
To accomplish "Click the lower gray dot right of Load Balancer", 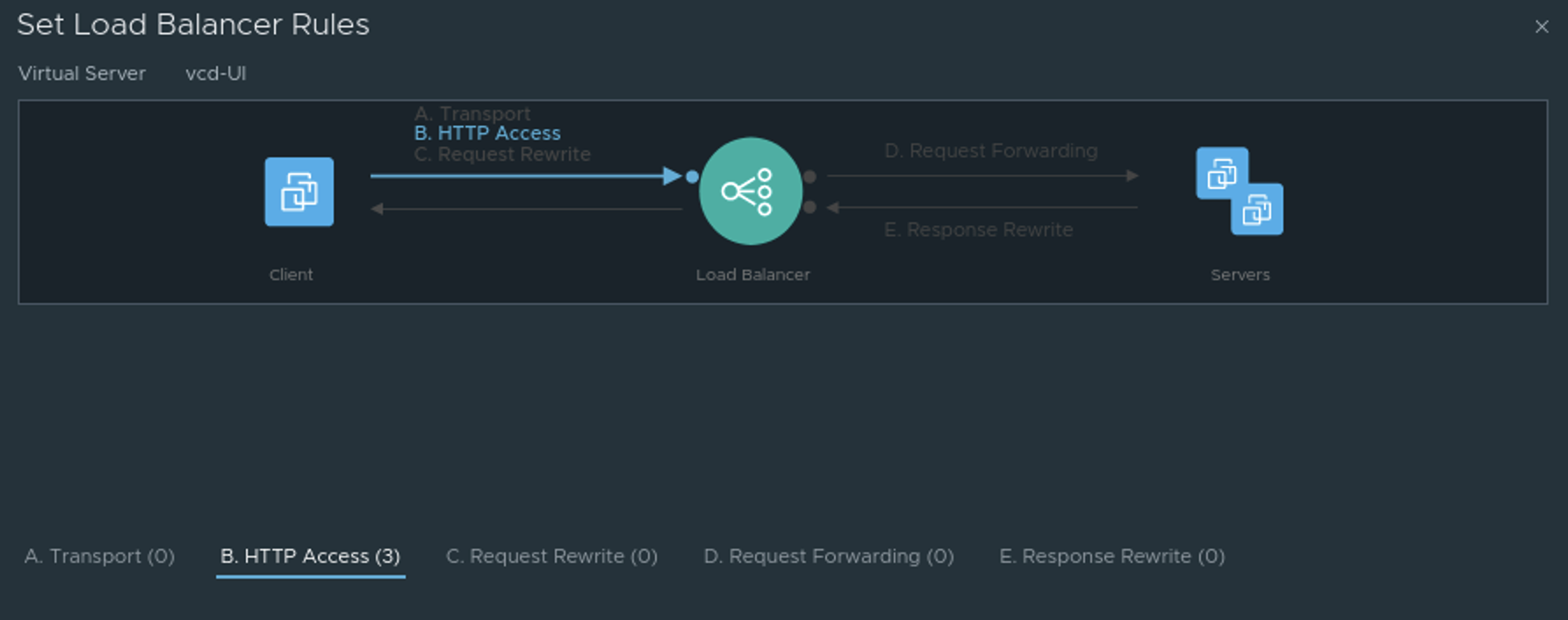I will point(809,207).
